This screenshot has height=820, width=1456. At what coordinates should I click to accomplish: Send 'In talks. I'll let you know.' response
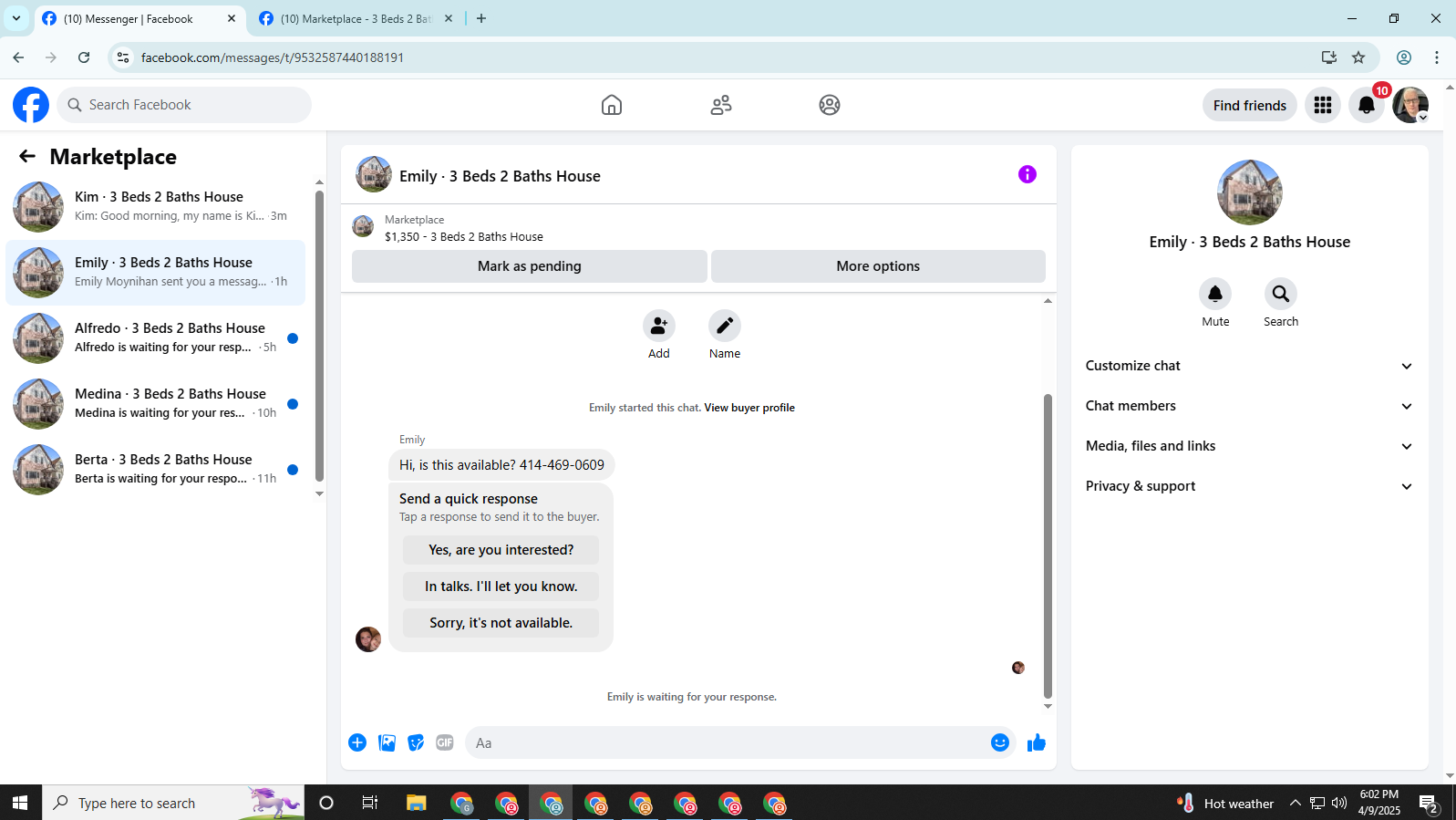coord(501,586)
